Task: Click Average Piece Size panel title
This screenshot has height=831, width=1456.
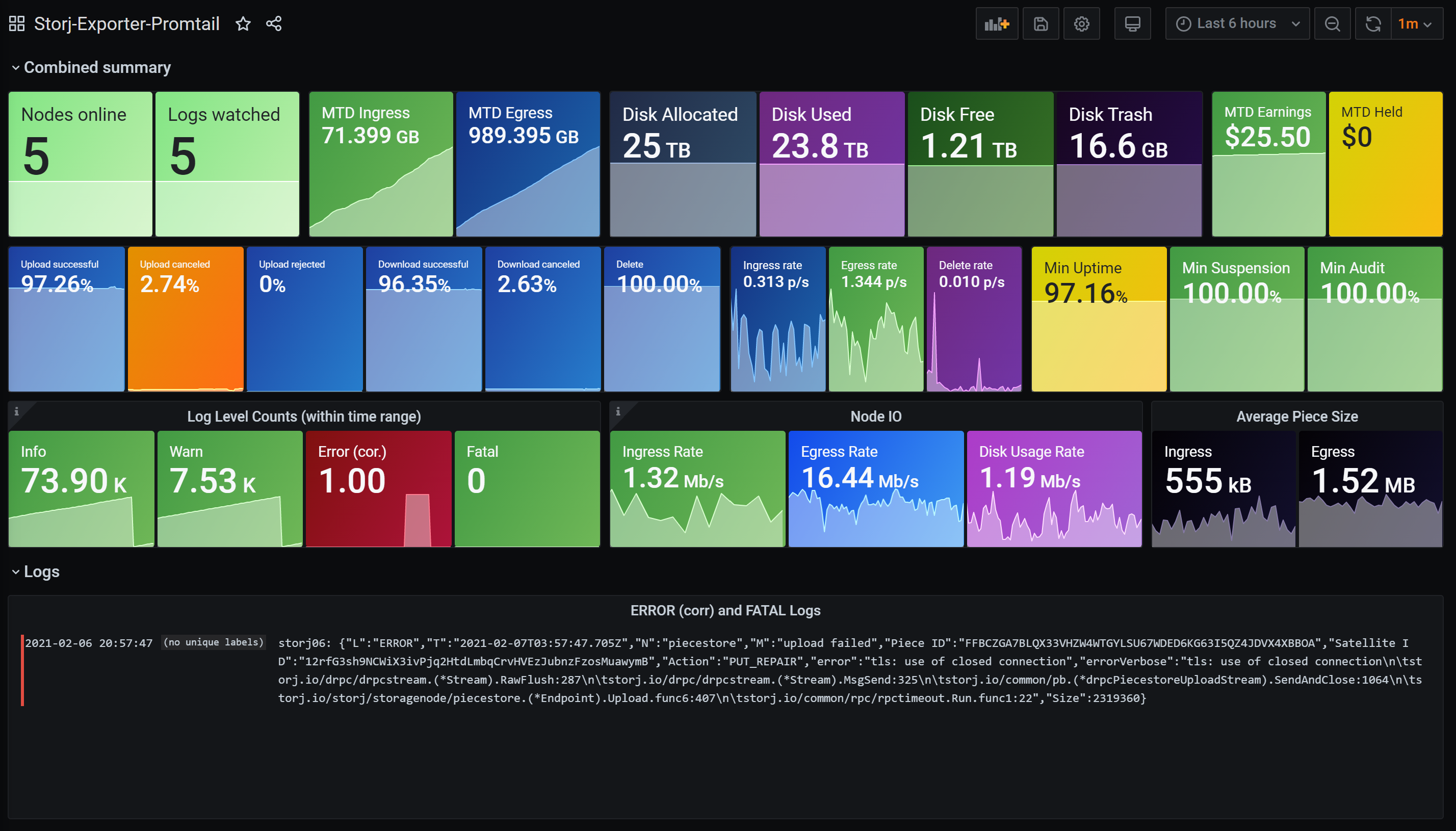Action: pyautogui.click(x=1297, y=417)
